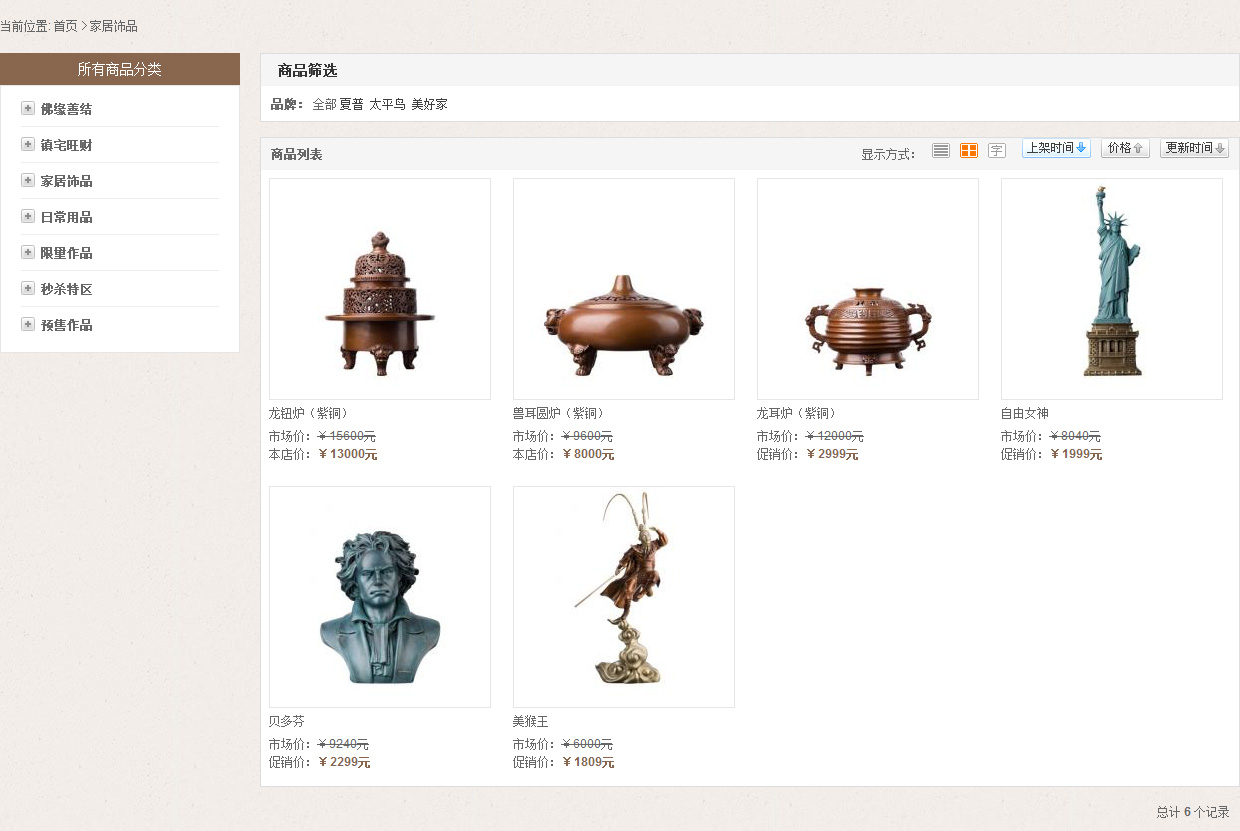
Task: Click product title 龙钮炉（紫铜）
Action: pyautogui.click(x=309, y=413)
